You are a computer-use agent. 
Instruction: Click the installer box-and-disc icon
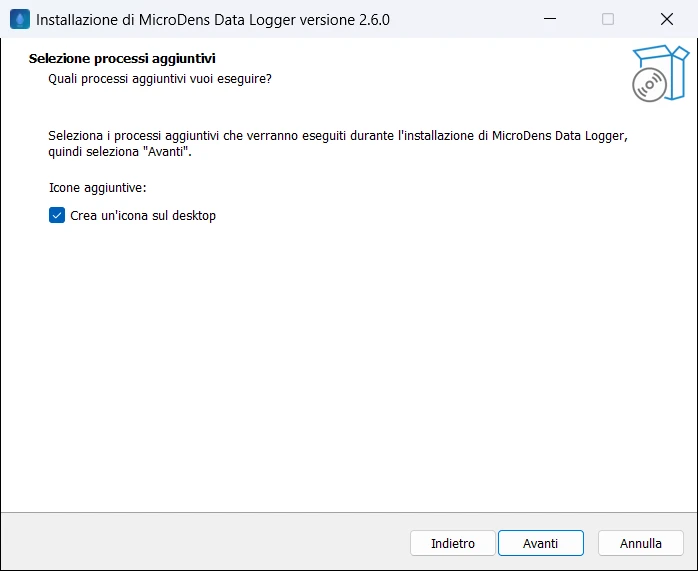660,73
